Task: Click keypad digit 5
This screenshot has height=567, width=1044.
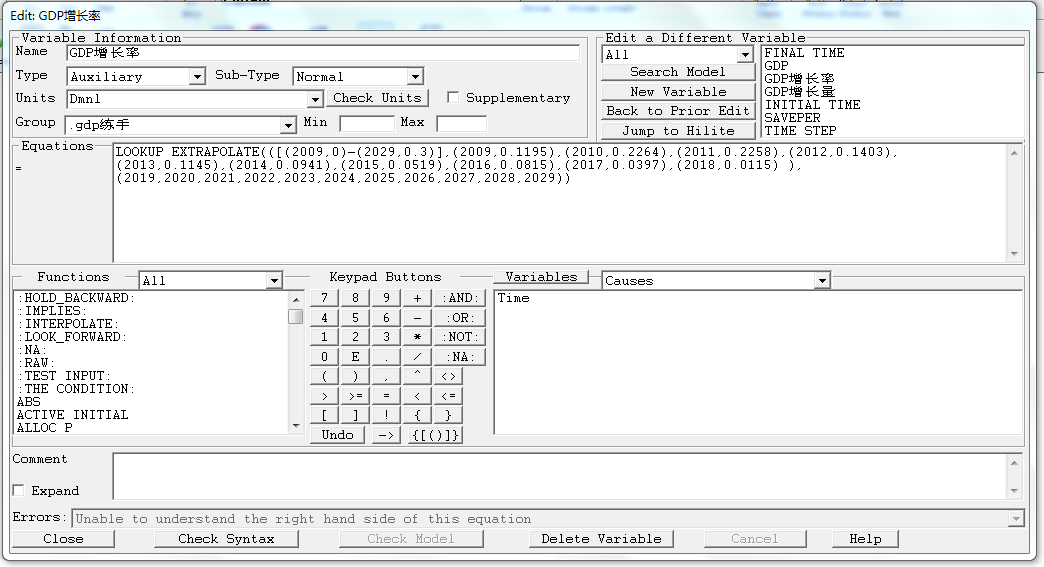Action: click(356, 318)
